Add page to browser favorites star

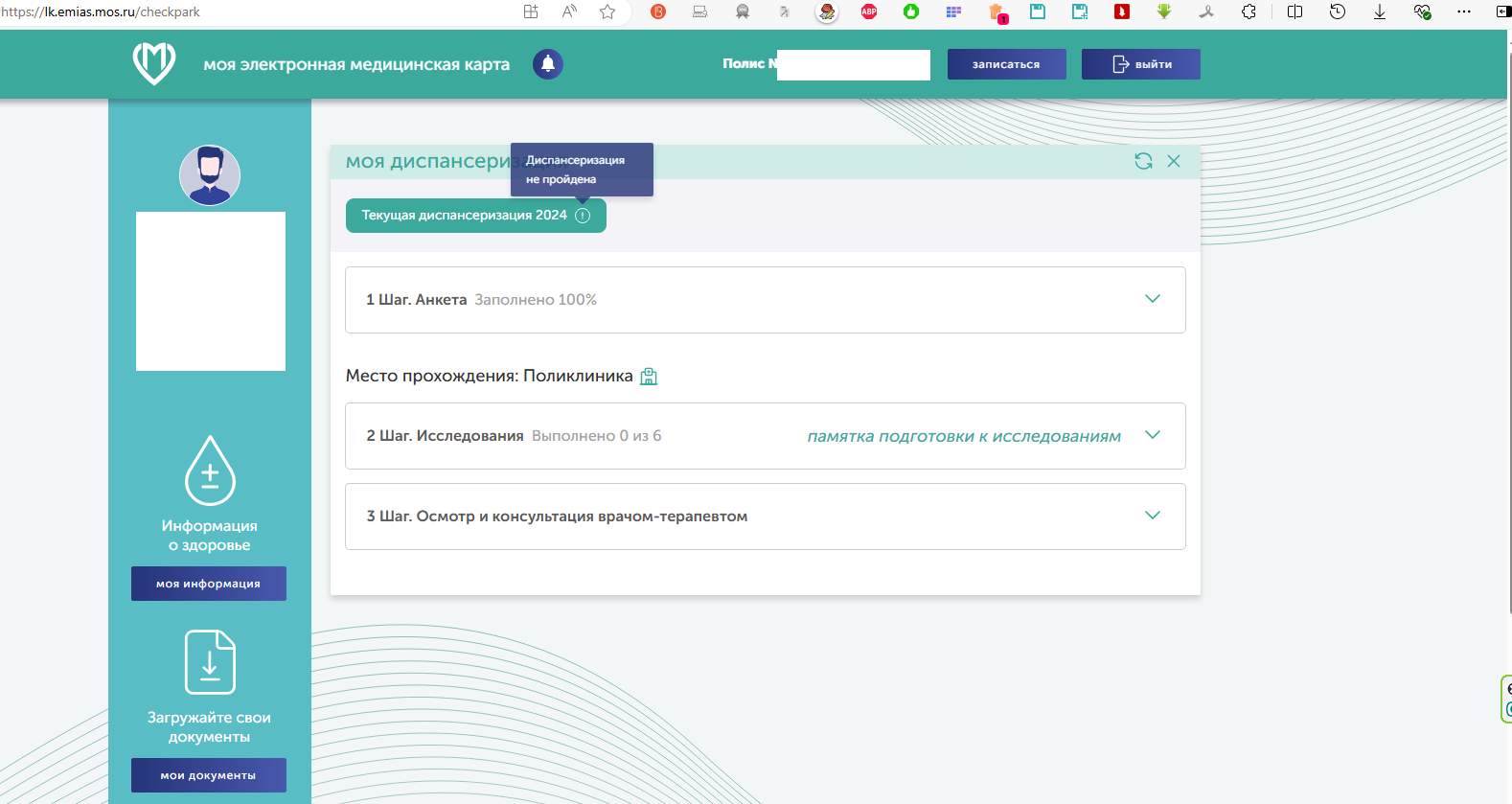[607, 11]
